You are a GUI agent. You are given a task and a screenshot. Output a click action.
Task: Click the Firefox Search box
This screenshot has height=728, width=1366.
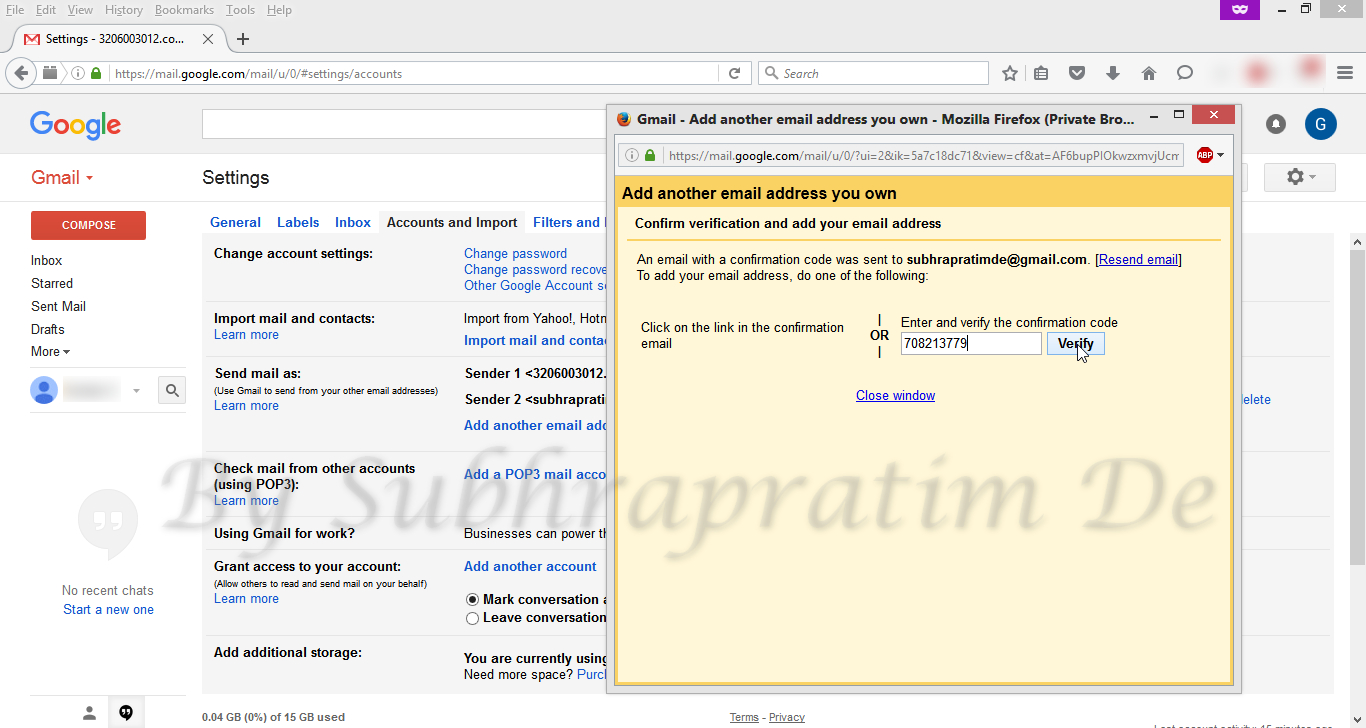tap(874, 73)
